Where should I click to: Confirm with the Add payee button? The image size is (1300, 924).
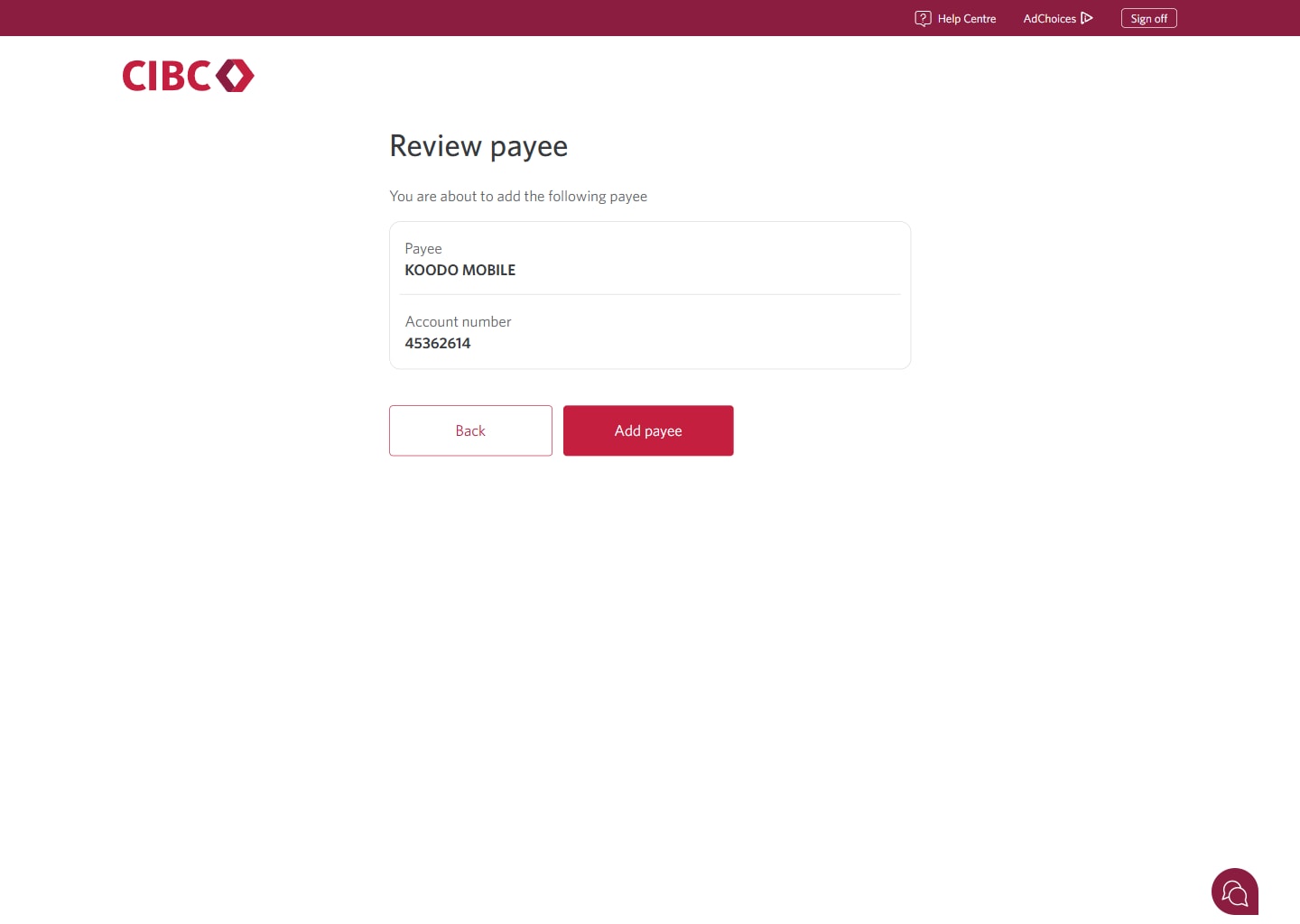(x=648, y=430)
